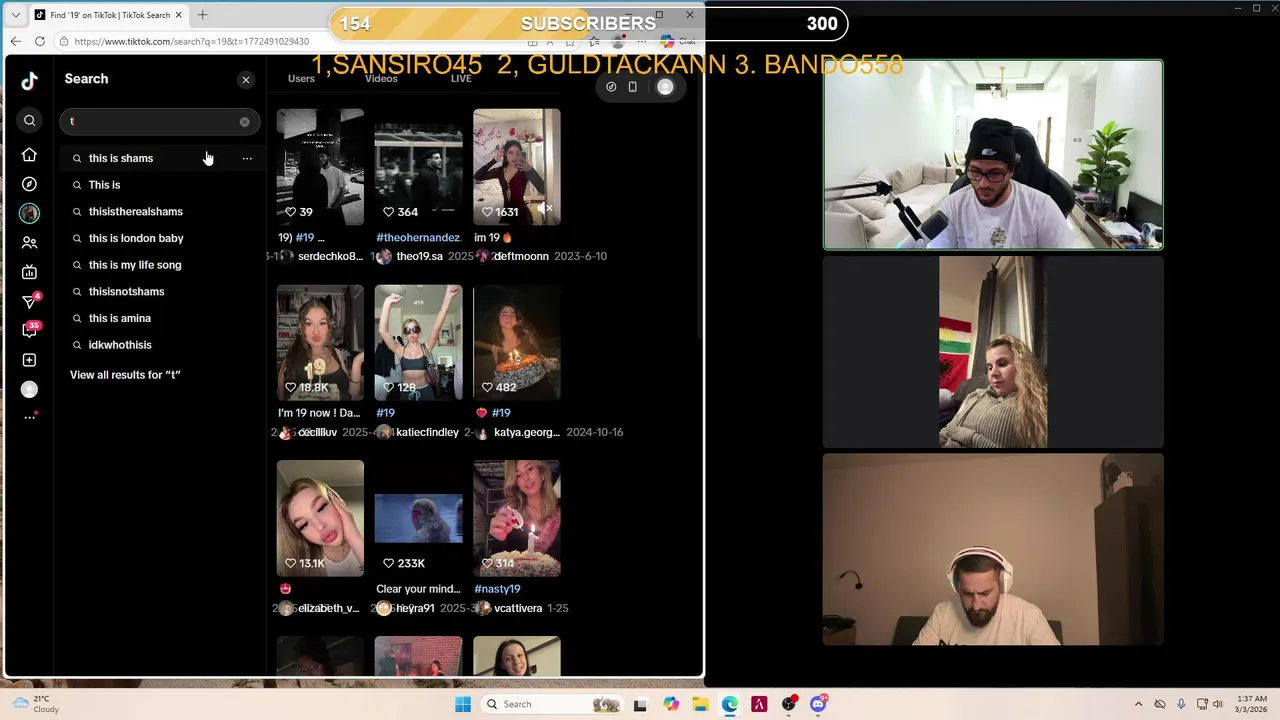Click the phone app icon in top-right pill

coord(632,87)
